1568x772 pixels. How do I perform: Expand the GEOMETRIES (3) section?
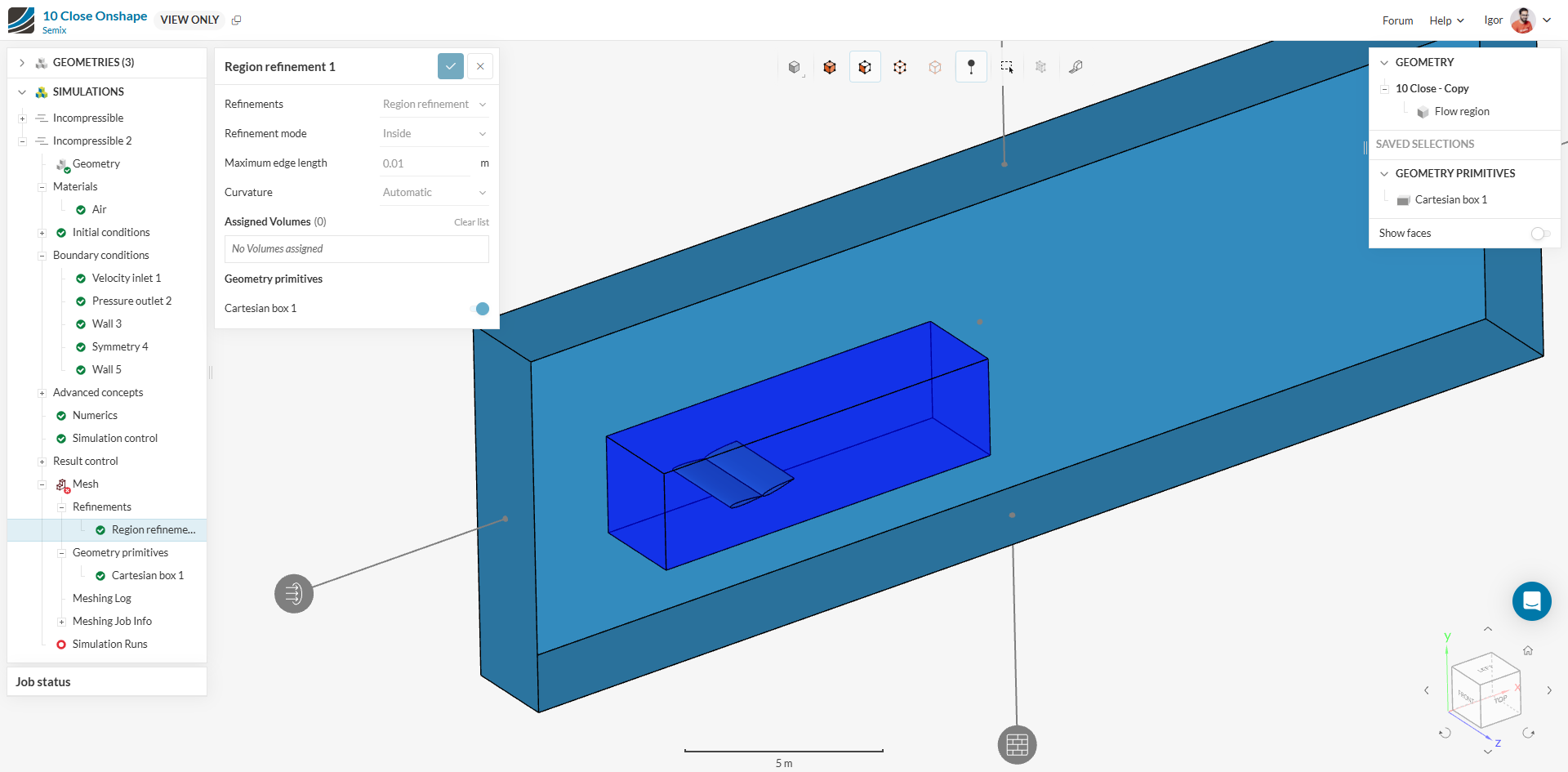point(22,63)
